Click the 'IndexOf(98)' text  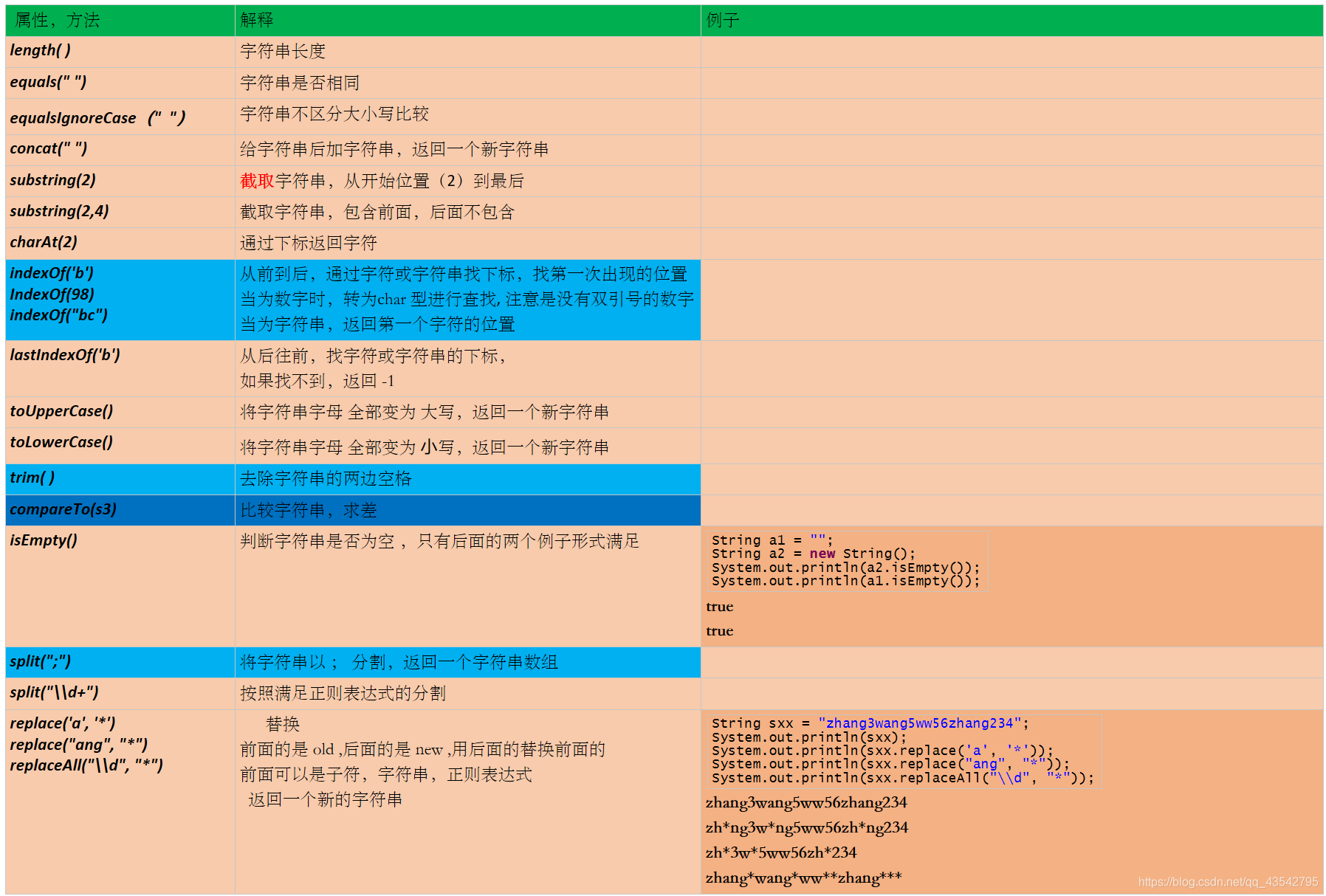click(x=52, y=294)
